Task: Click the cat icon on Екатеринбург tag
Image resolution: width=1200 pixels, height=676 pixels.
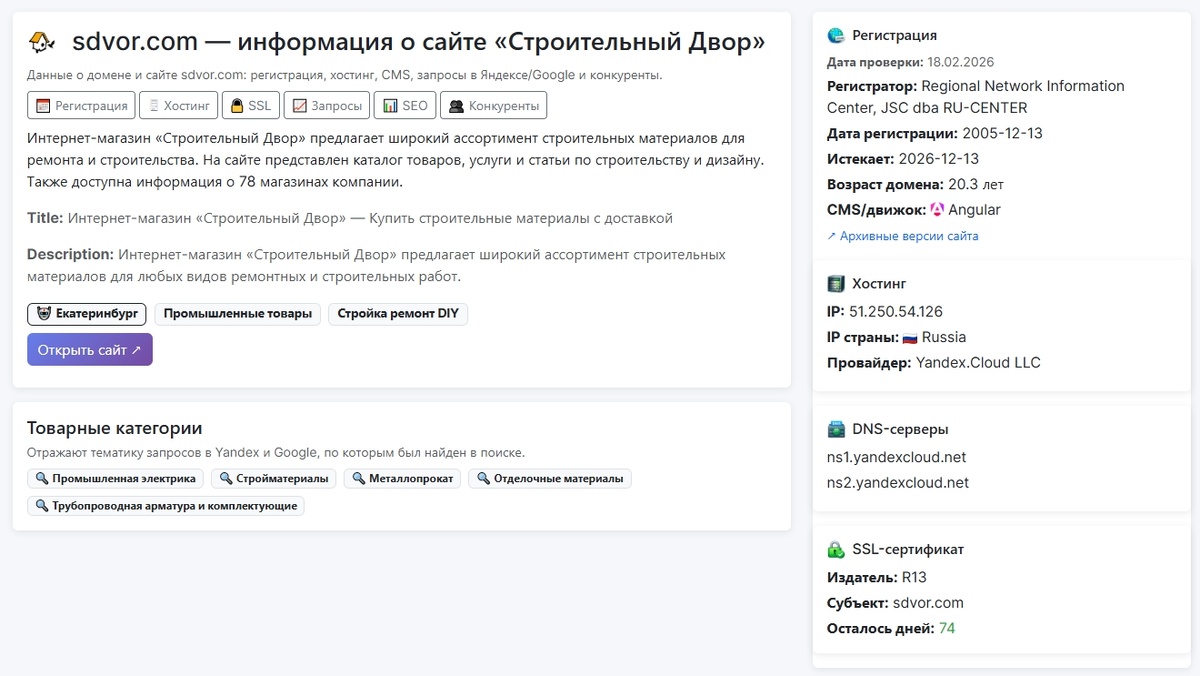Action: coord(42,313)
